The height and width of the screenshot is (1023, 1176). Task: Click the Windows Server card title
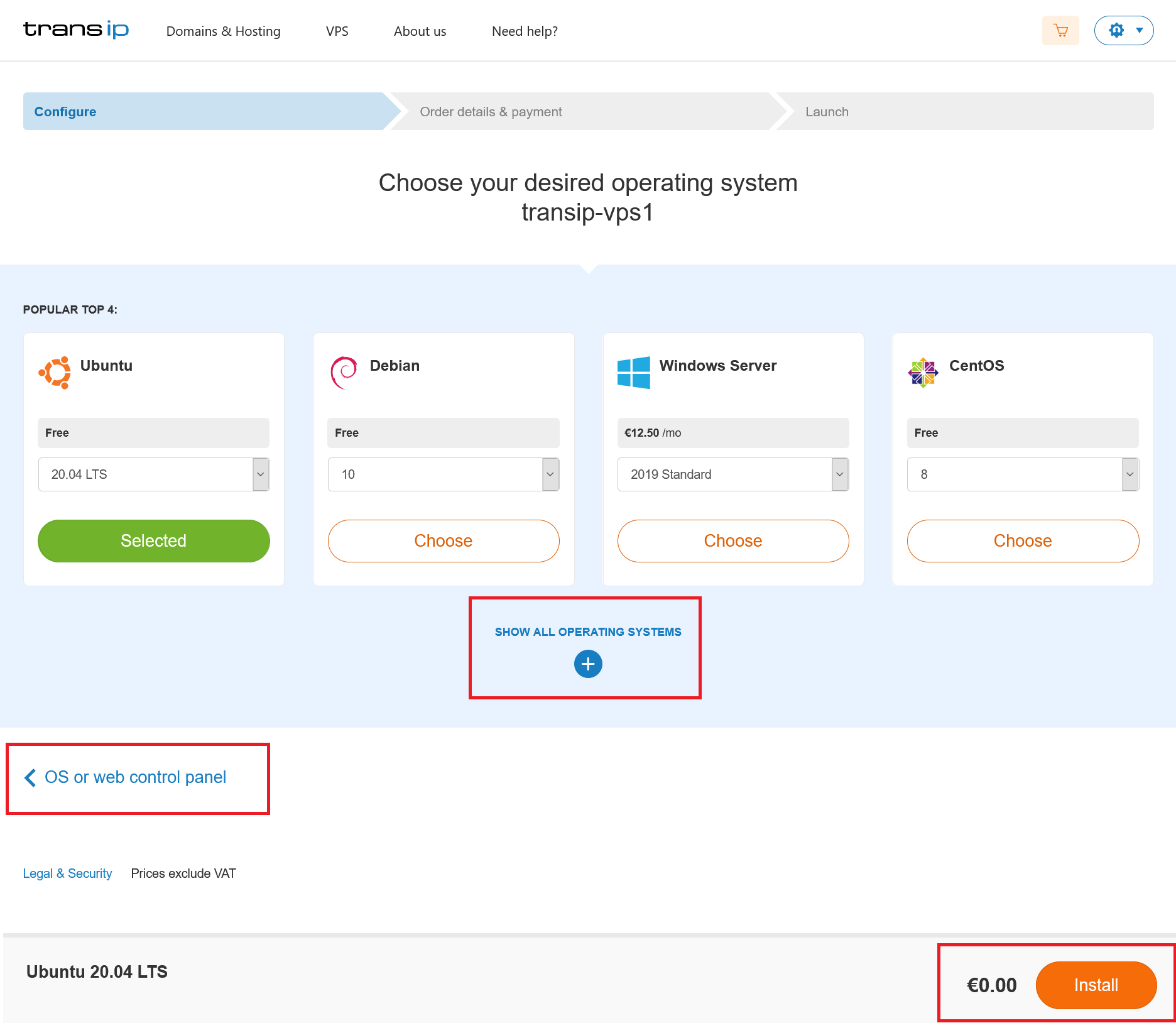(718, 366)
